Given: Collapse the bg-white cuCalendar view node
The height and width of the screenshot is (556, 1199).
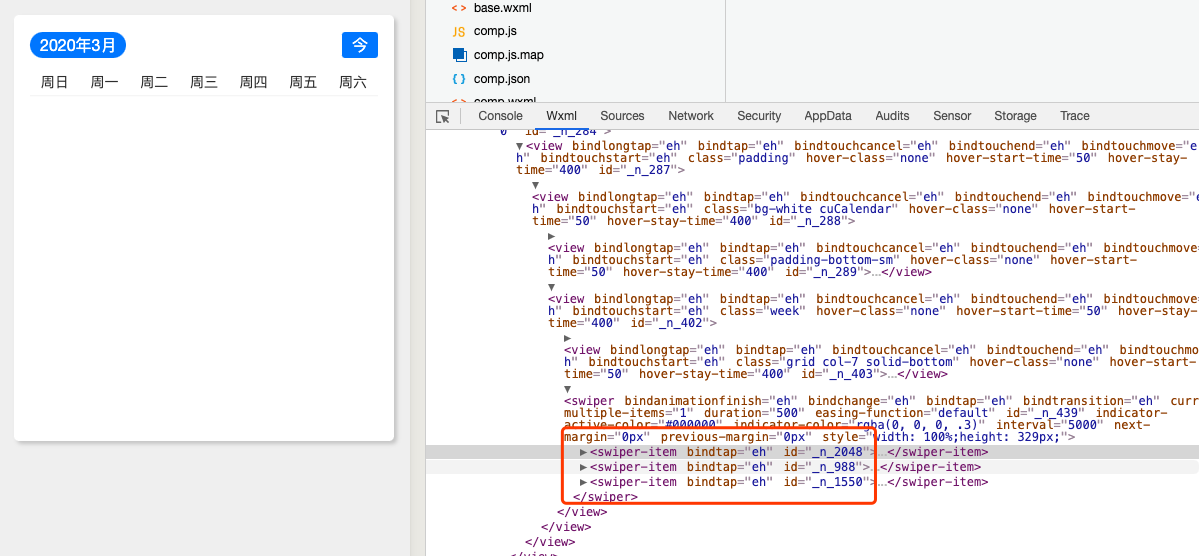Looking at the screenshot, I should (x=536, y=185).
